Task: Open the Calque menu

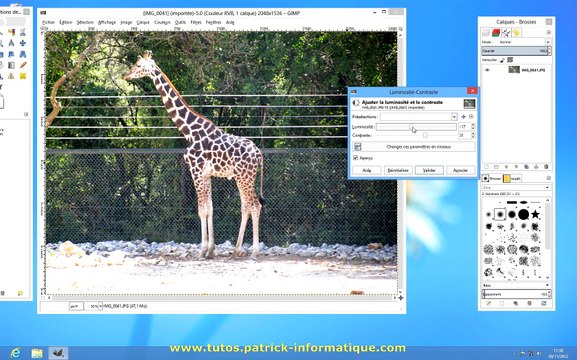Action: pos(143,22)
